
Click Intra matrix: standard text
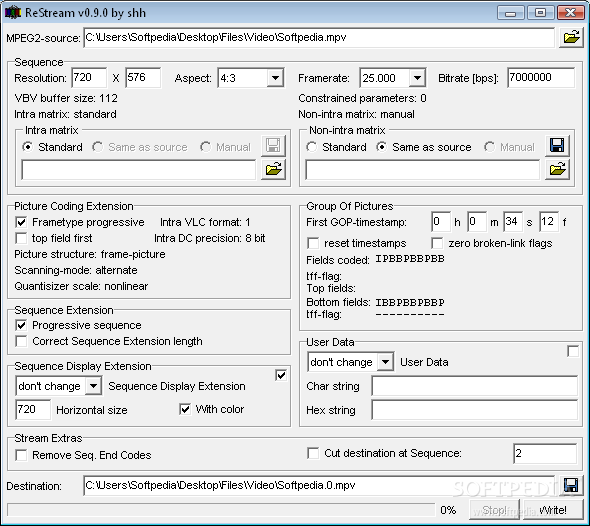coord(65,114)
